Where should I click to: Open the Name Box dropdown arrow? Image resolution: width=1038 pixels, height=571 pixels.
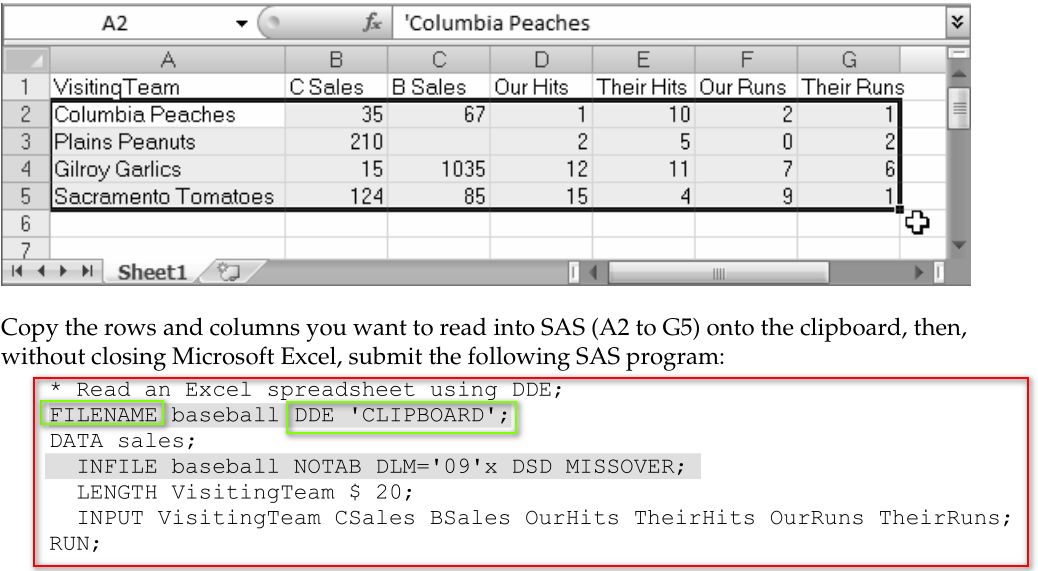pyautogui.click(x=241, y=24)
